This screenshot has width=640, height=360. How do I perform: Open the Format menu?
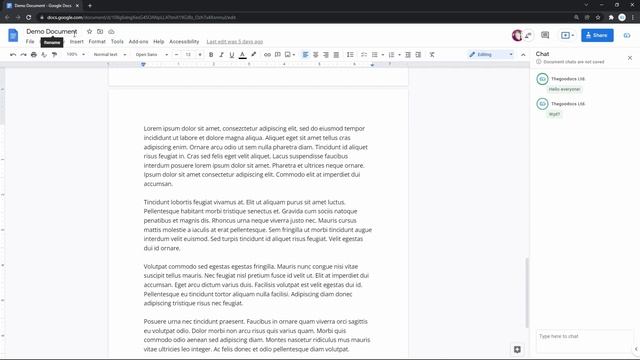click(97, 42)
